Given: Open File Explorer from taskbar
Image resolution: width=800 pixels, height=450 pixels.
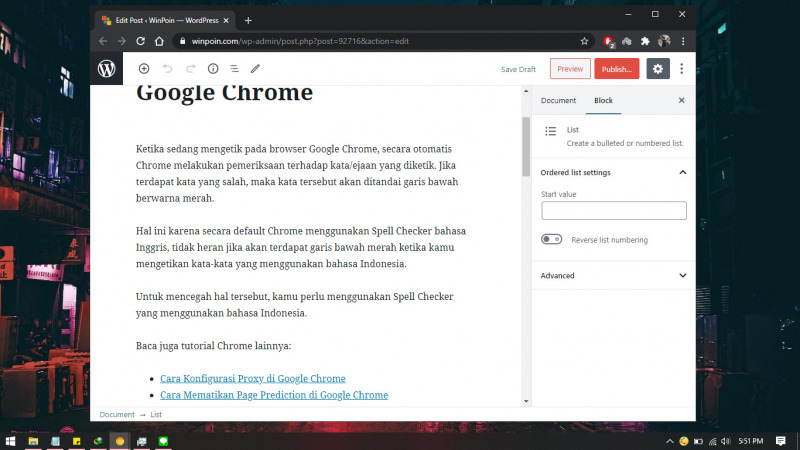Looking at the screenshot, I should (33, 441).
